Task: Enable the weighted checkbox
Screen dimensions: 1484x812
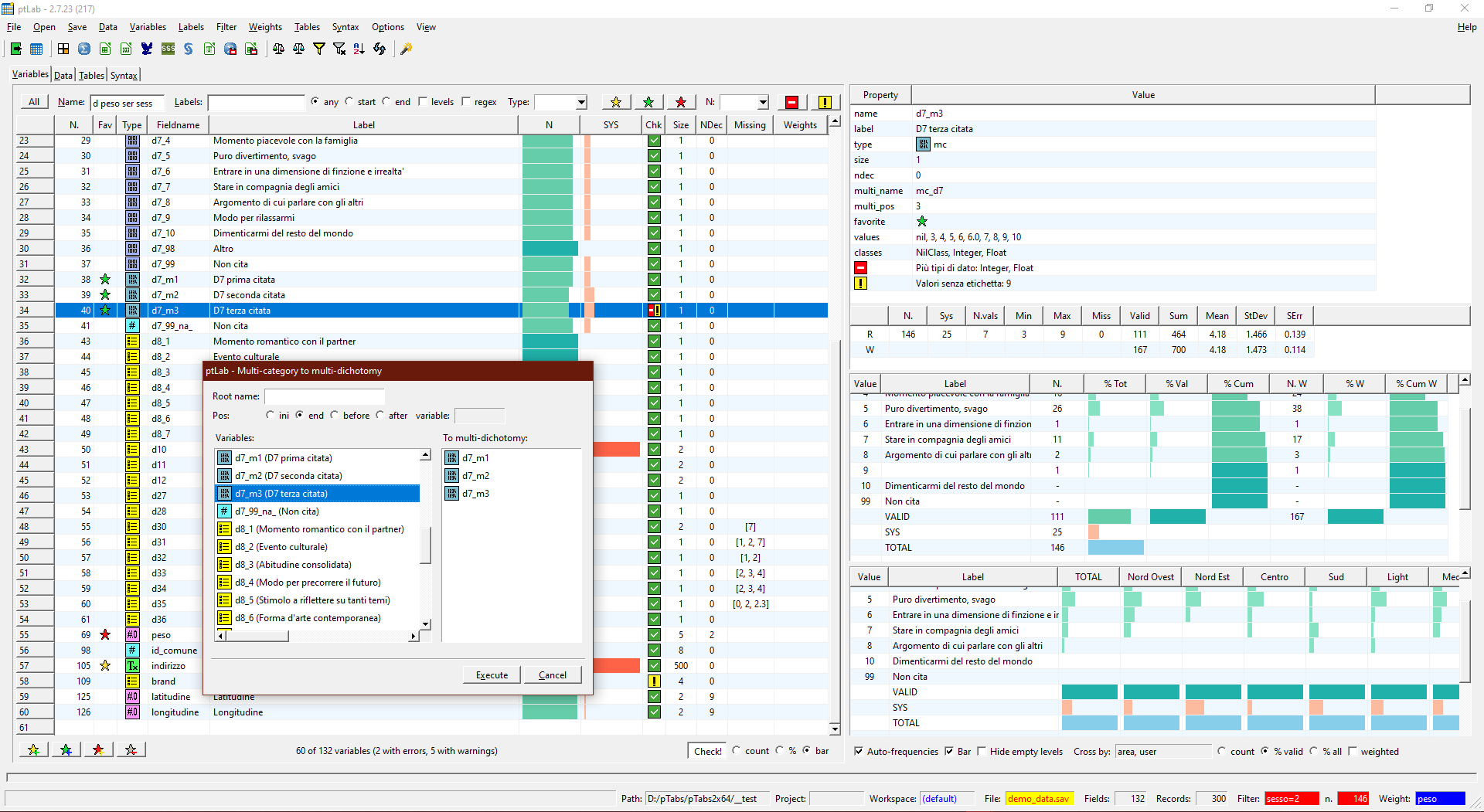Action: tap(1353, 751)
